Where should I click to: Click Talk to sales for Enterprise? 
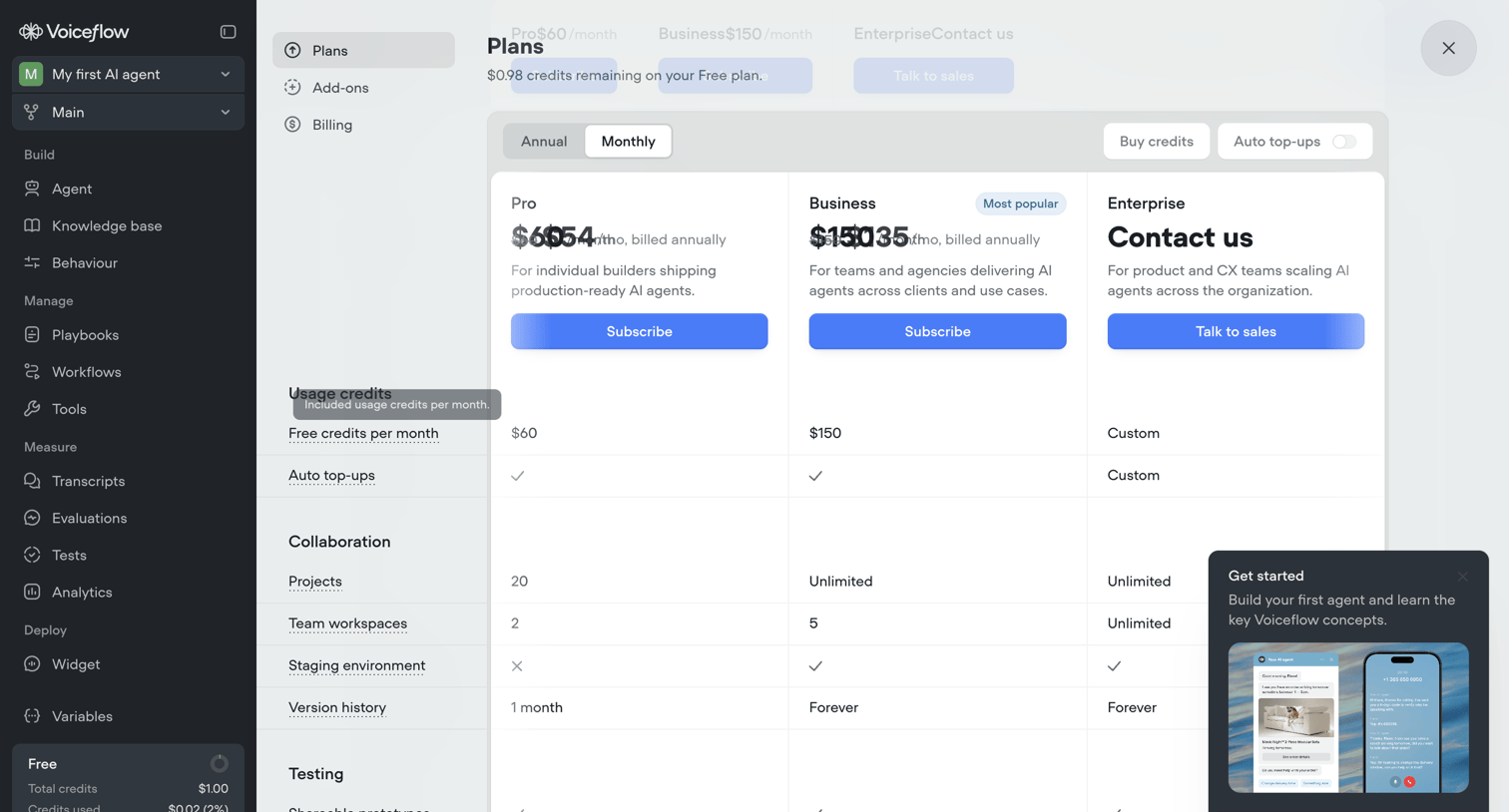click(x=1236, y=331)
